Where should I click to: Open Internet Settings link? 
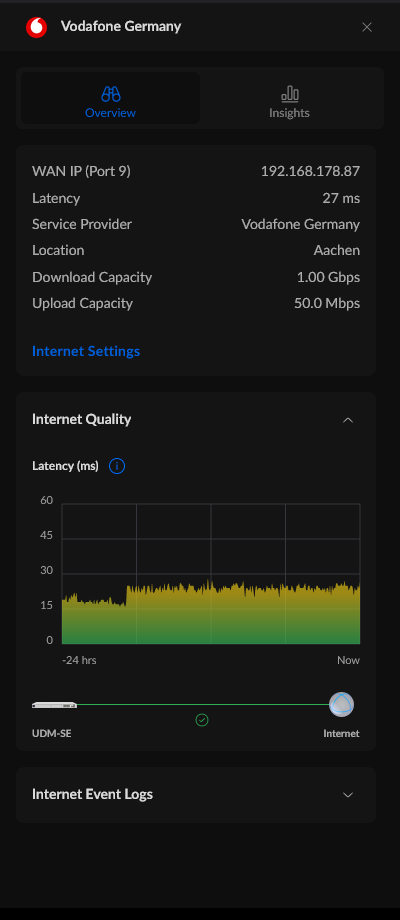coord(86,351)
